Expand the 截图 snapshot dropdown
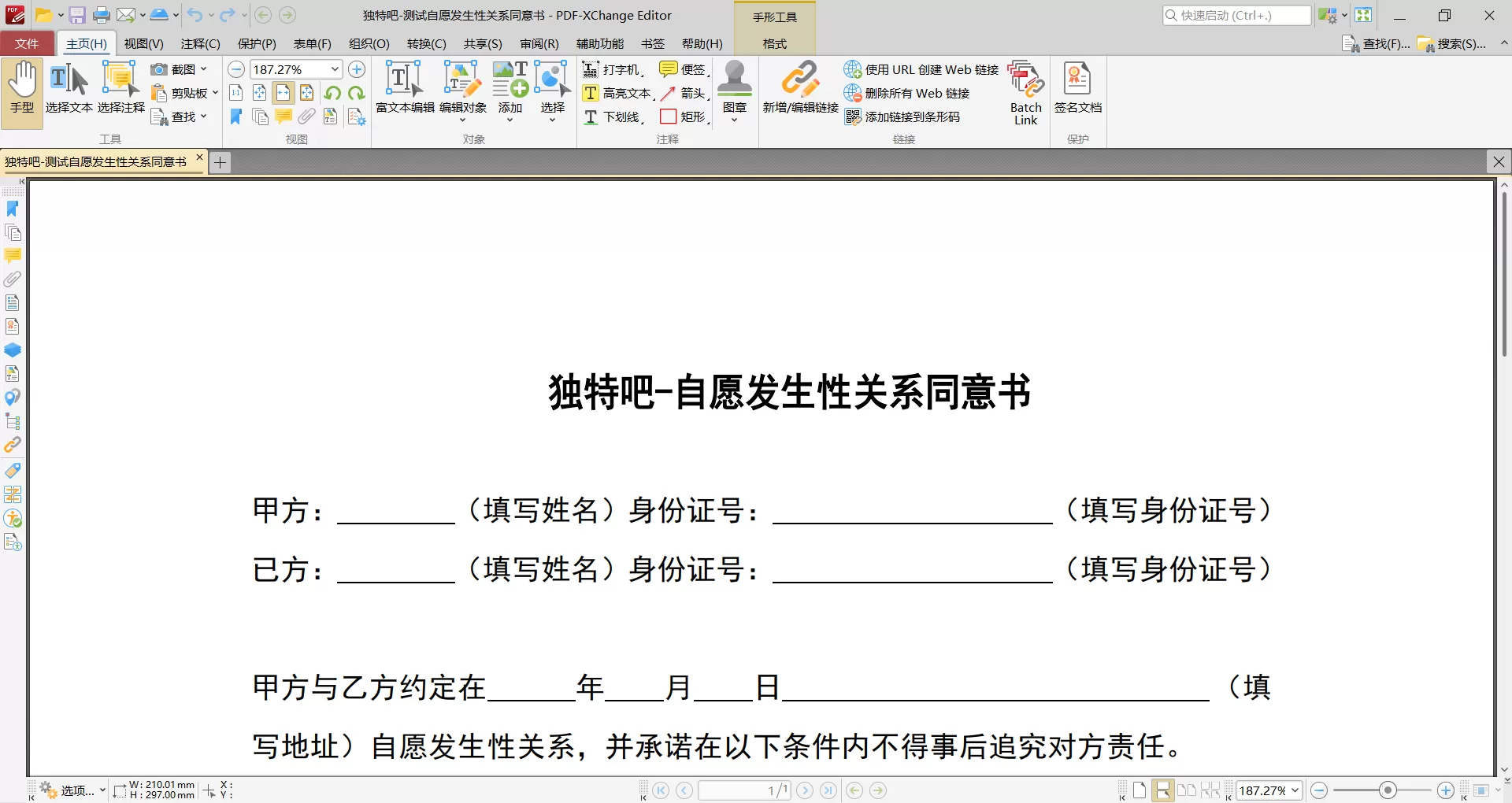Screen dimensions: 1512x803 pyautogui.click(x=203, y=69)
